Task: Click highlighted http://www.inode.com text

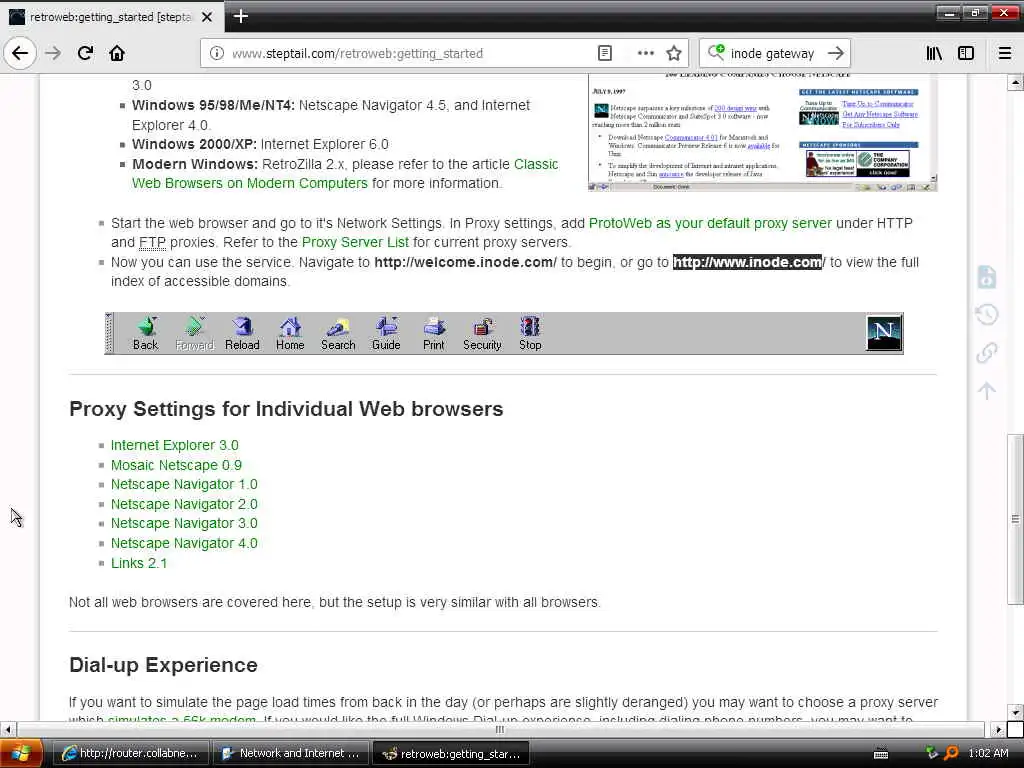Action: (x=747, y=263)
